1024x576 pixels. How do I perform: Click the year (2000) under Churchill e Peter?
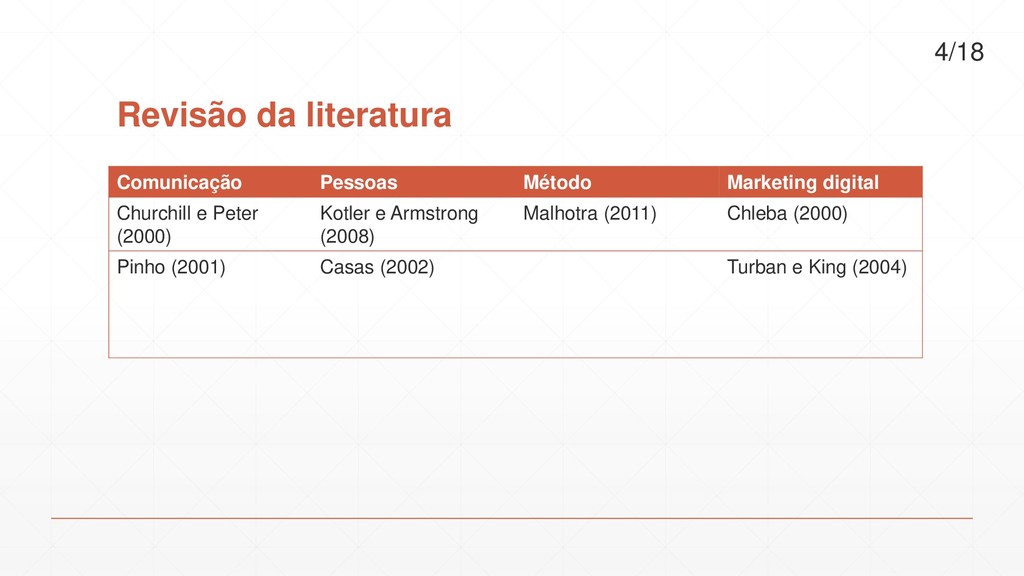coord(144,236)
